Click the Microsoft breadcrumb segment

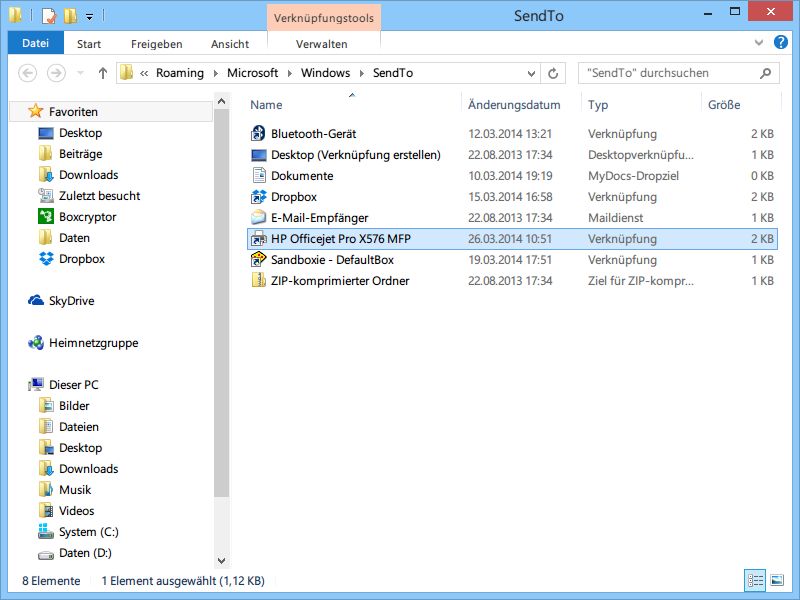coord(253,73)
